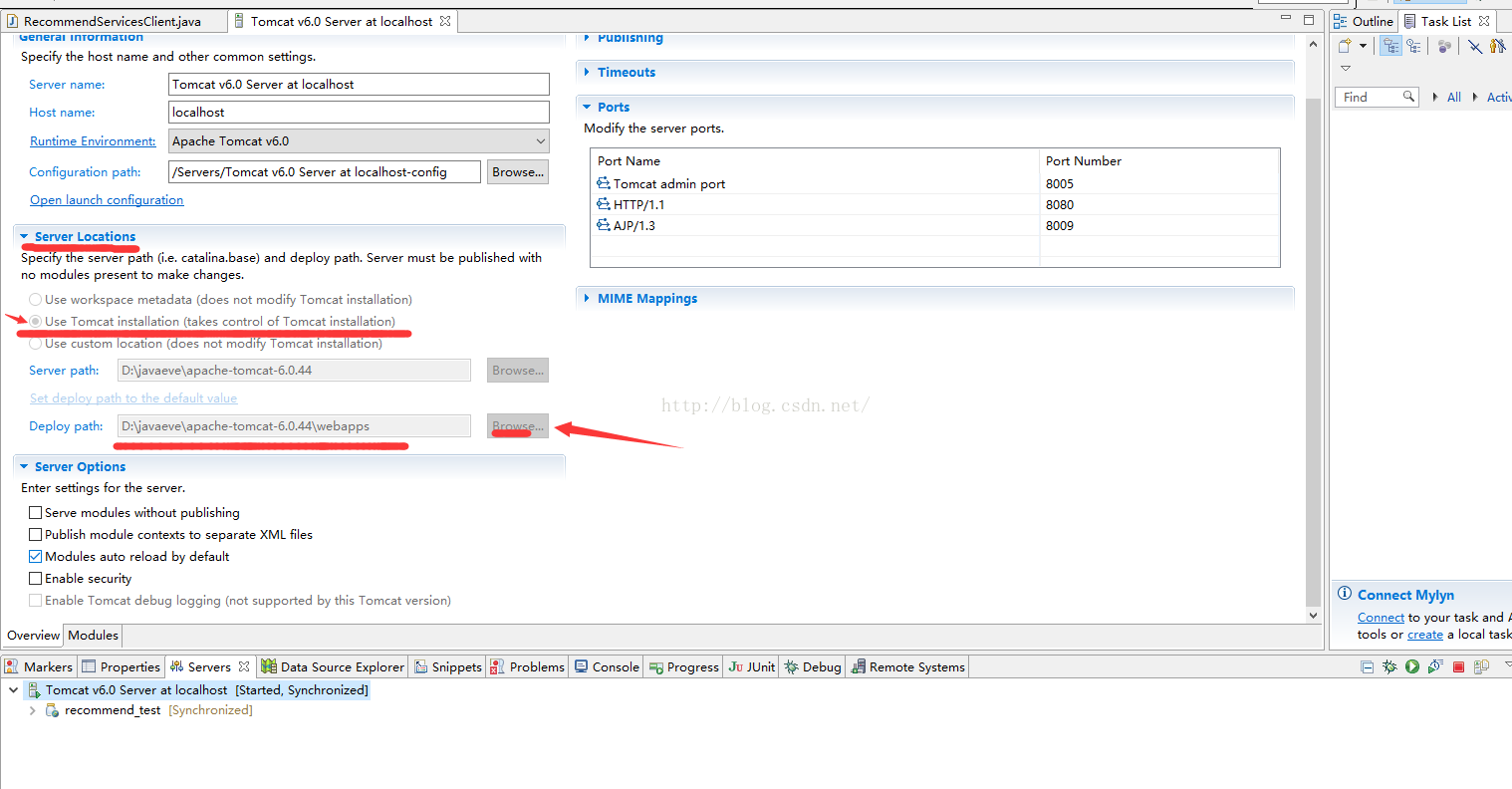Enable Serve modules without publishing
Screen dimensions: 1512x789
36,512
